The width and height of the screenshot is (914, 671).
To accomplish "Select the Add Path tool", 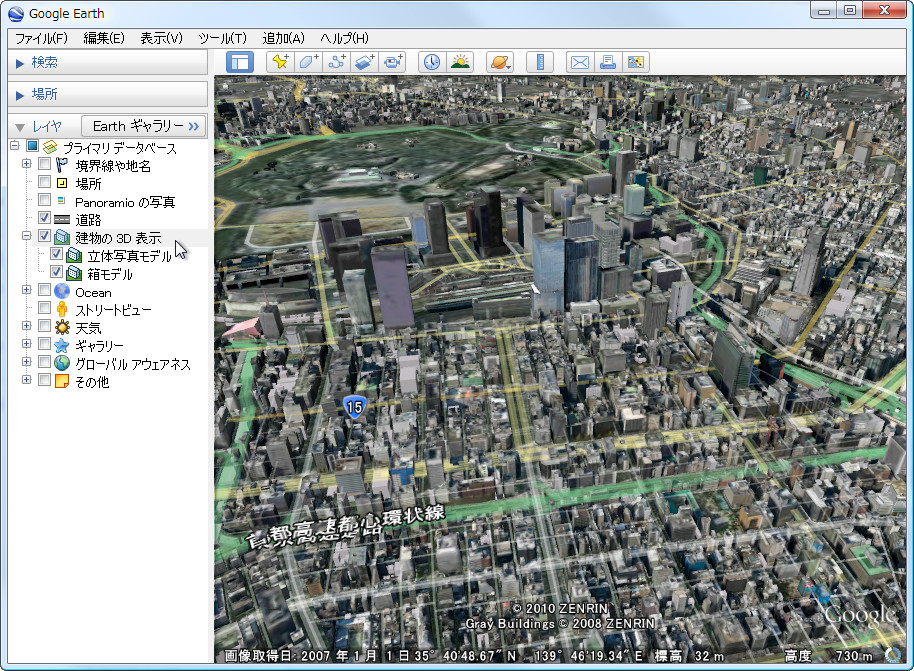I will coord(334,61).
